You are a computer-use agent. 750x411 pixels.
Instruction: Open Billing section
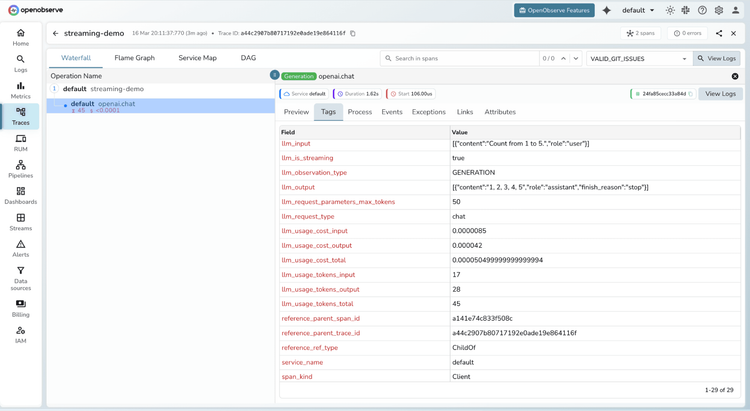pos(21,308)
